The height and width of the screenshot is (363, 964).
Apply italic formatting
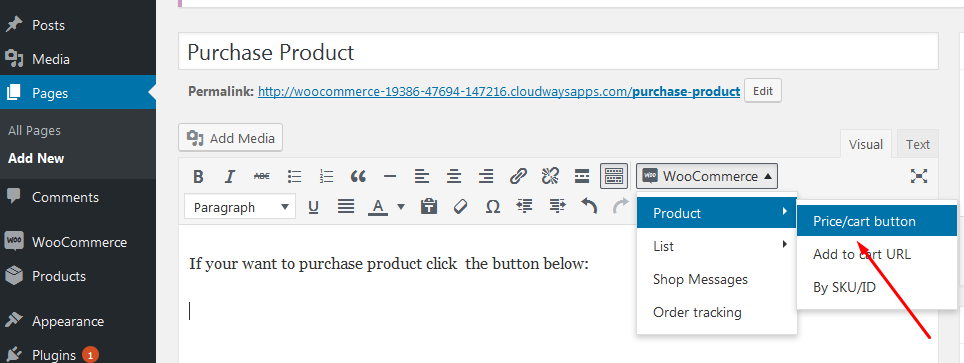230,177
